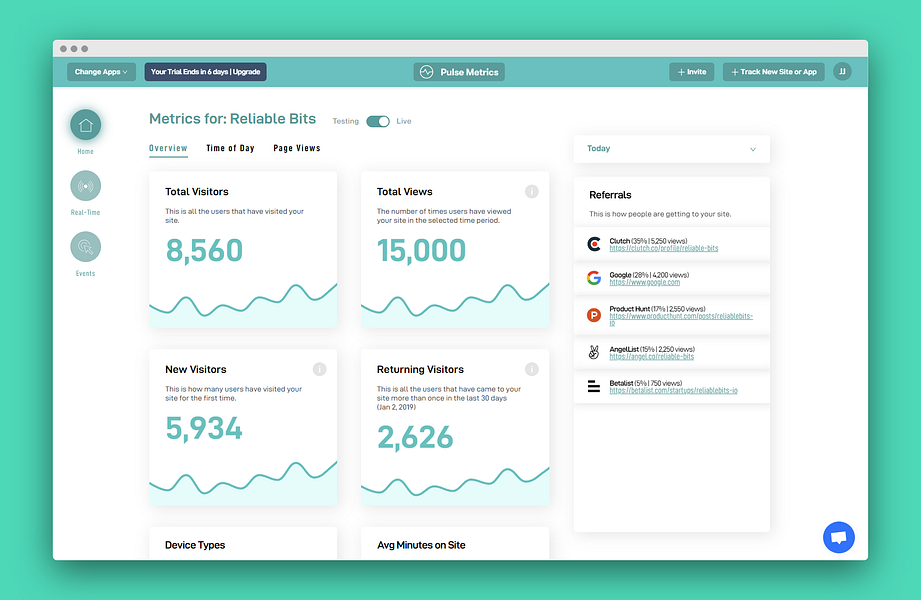
Task: Open the Events panel
Action: [x=85, y=246]
